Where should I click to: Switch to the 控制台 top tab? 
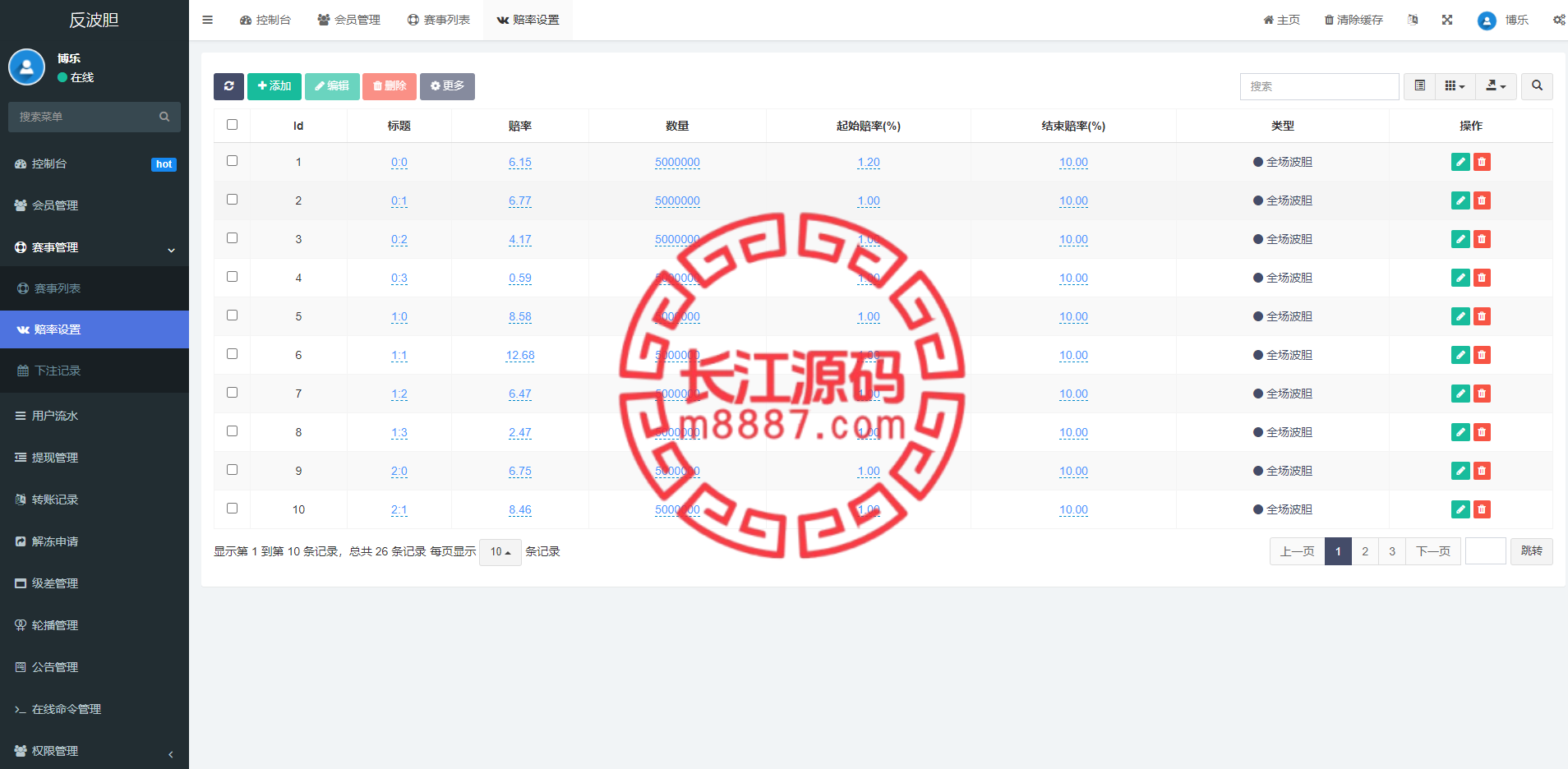pyautogui.click(x=265, y=20)
